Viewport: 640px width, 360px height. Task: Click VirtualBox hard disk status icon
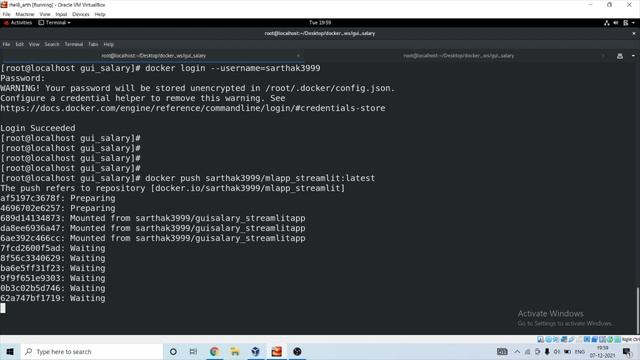coord(540,340)
